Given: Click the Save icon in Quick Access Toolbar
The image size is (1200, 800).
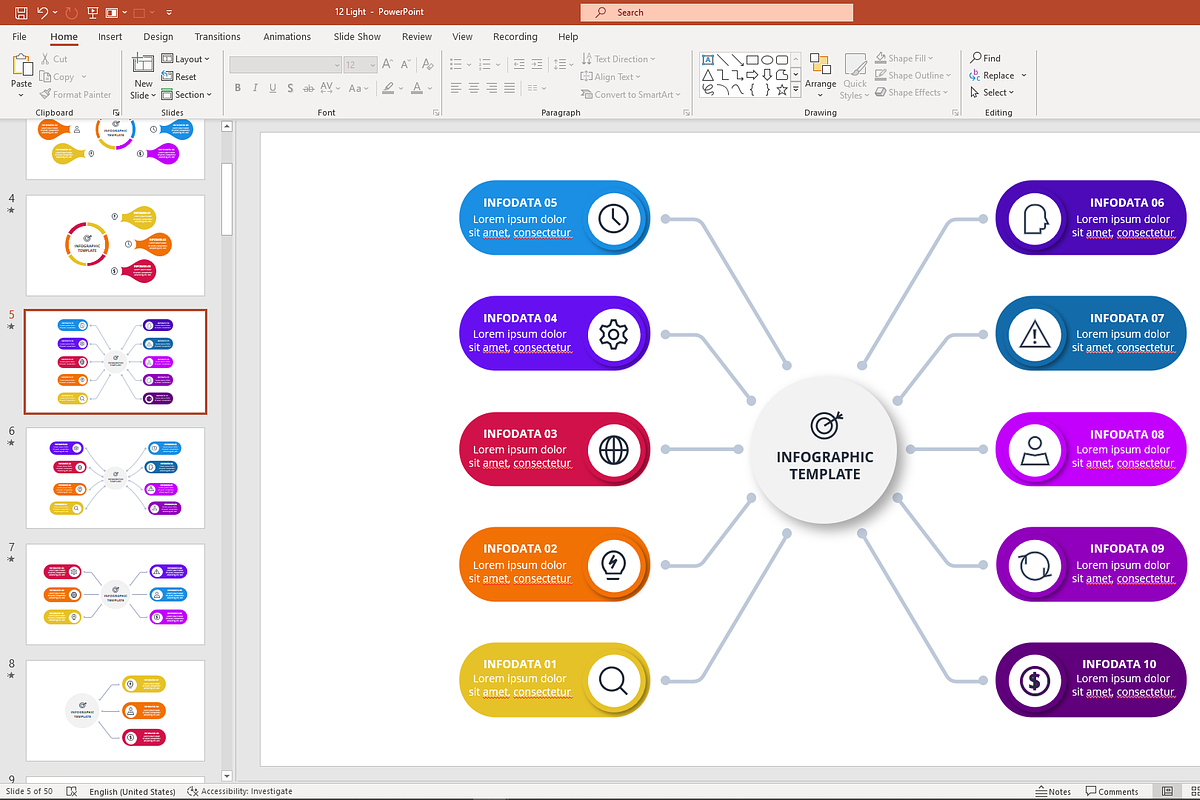Looking at the screenshot, I should [21, 13].
